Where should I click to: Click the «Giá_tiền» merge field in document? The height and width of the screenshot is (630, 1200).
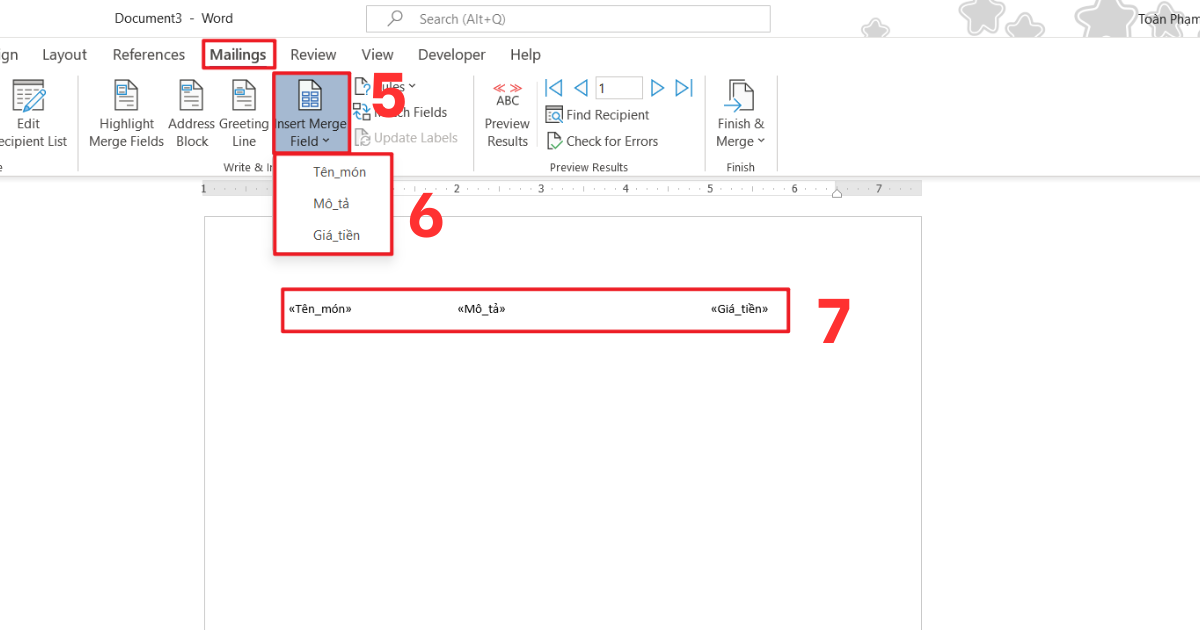click(740, 309)
